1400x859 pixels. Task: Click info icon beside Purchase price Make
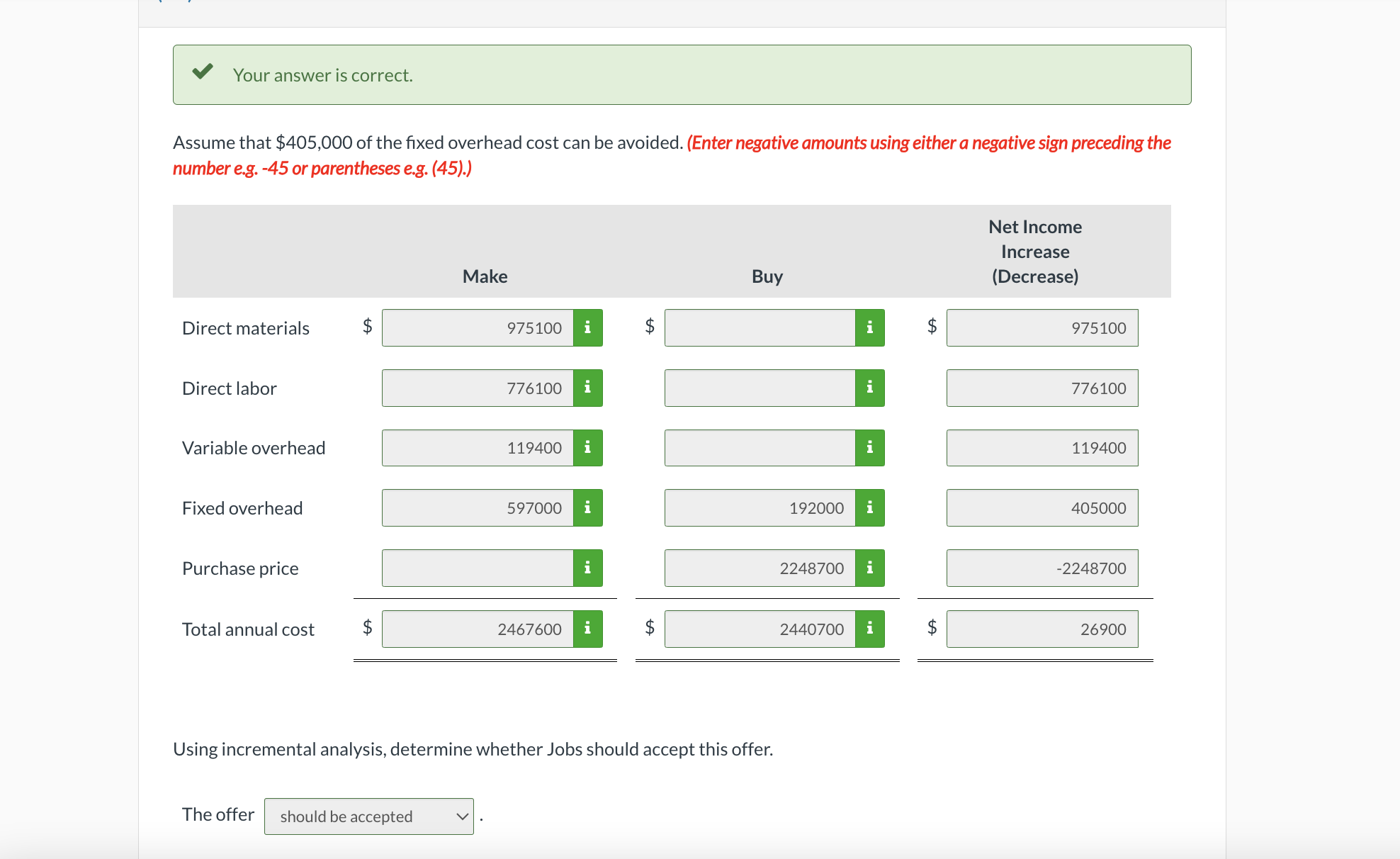(587, 568)
